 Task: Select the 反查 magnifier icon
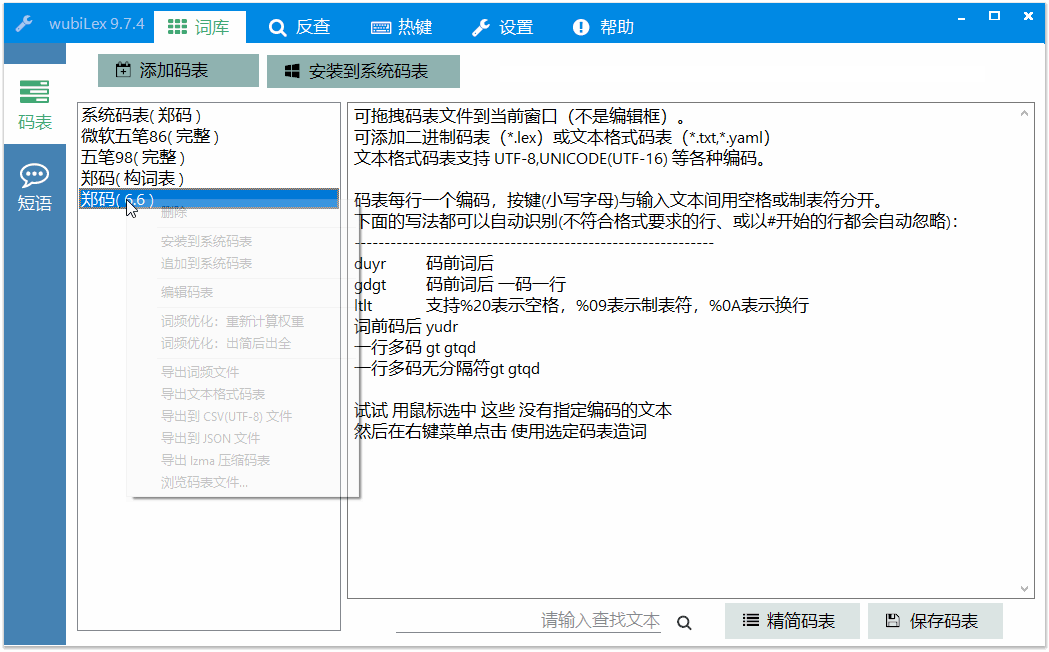point(278,28)
